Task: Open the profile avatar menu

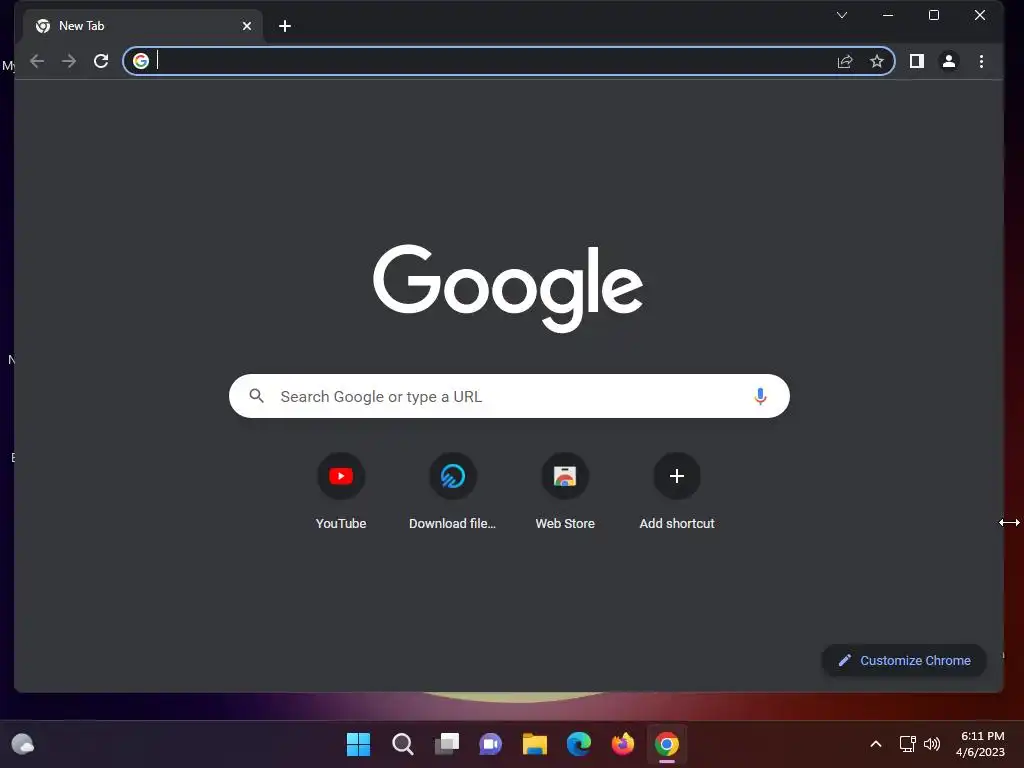Action: tap(949, 61)
